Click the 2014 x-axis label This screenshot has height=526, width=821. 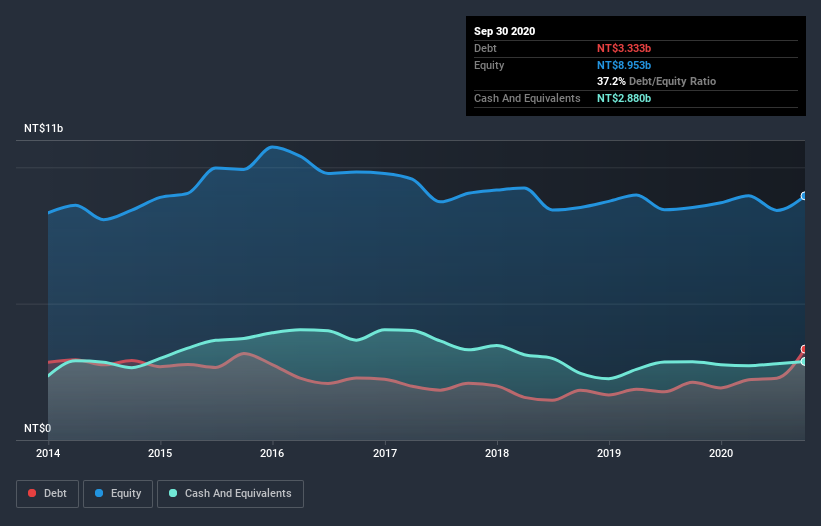point(48,453)
